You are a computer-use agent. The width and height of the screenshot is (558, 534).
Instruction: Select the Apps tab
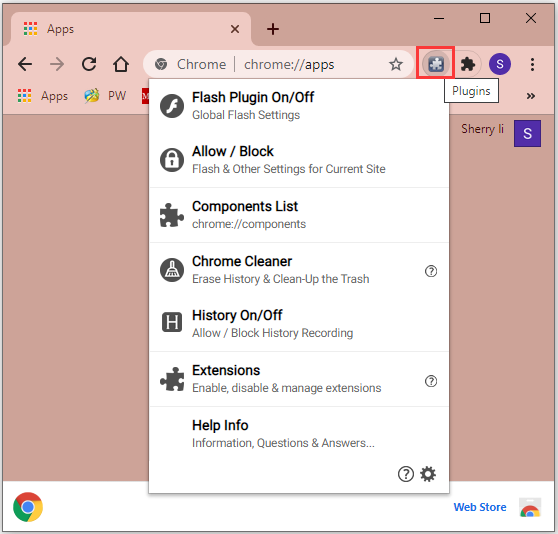click(130, 29)
